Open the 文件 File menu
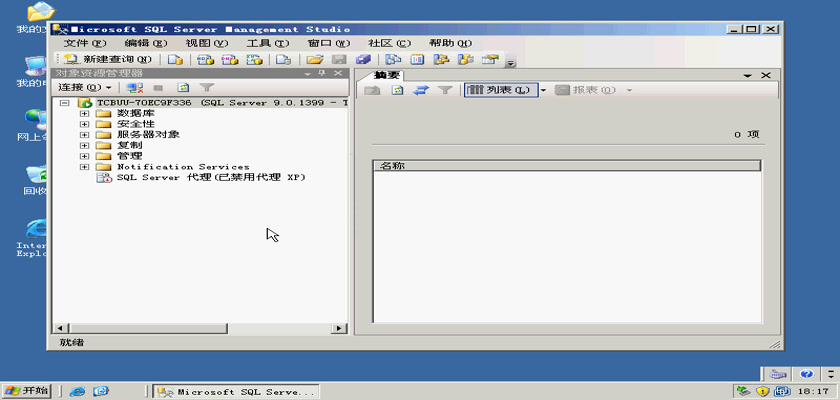This screenshot has height=400, width=840. click(x=85, y=43)
